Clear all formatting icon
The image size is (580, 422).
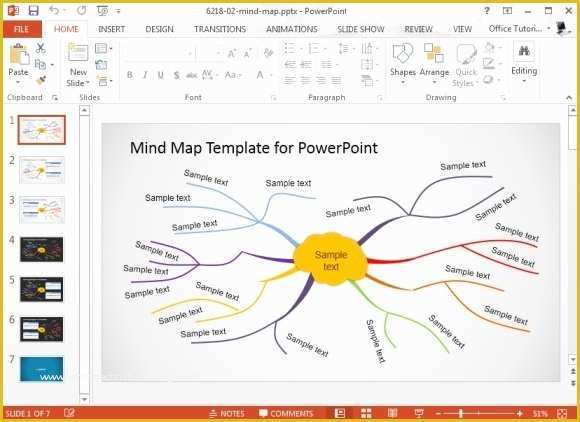269,53
